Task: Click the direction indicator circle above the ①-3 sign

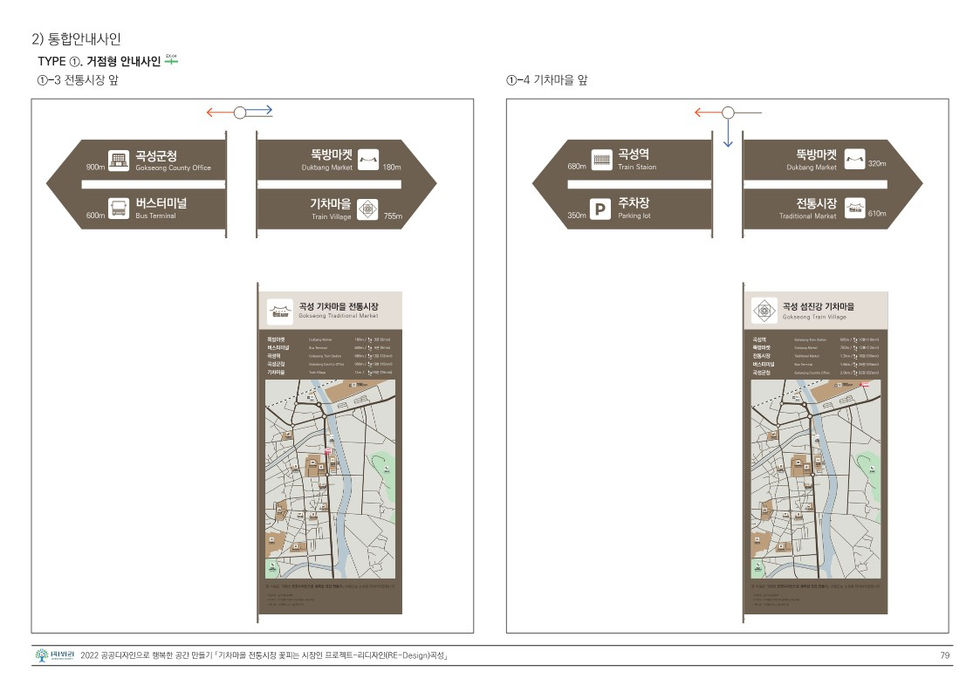Action: click(x=240, y=113)
